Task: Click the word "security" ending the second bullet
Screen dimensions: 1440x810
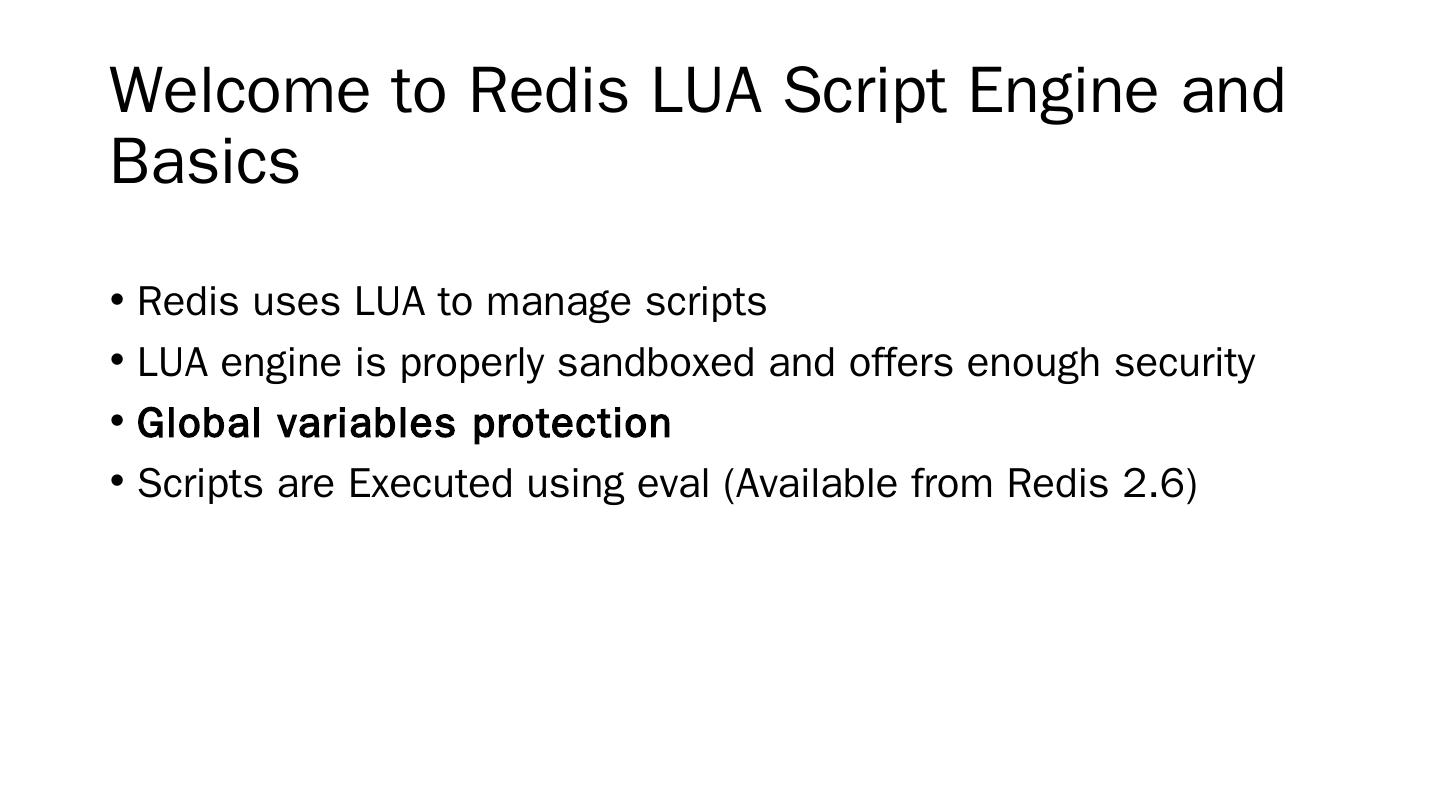Action: (1184, 363)
